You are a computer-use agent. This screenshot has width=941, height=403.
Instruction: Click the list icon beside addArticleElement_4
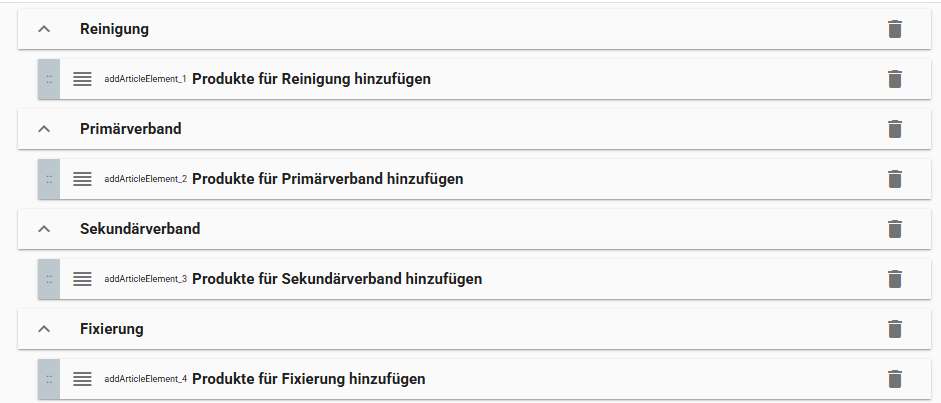(82, 379)
